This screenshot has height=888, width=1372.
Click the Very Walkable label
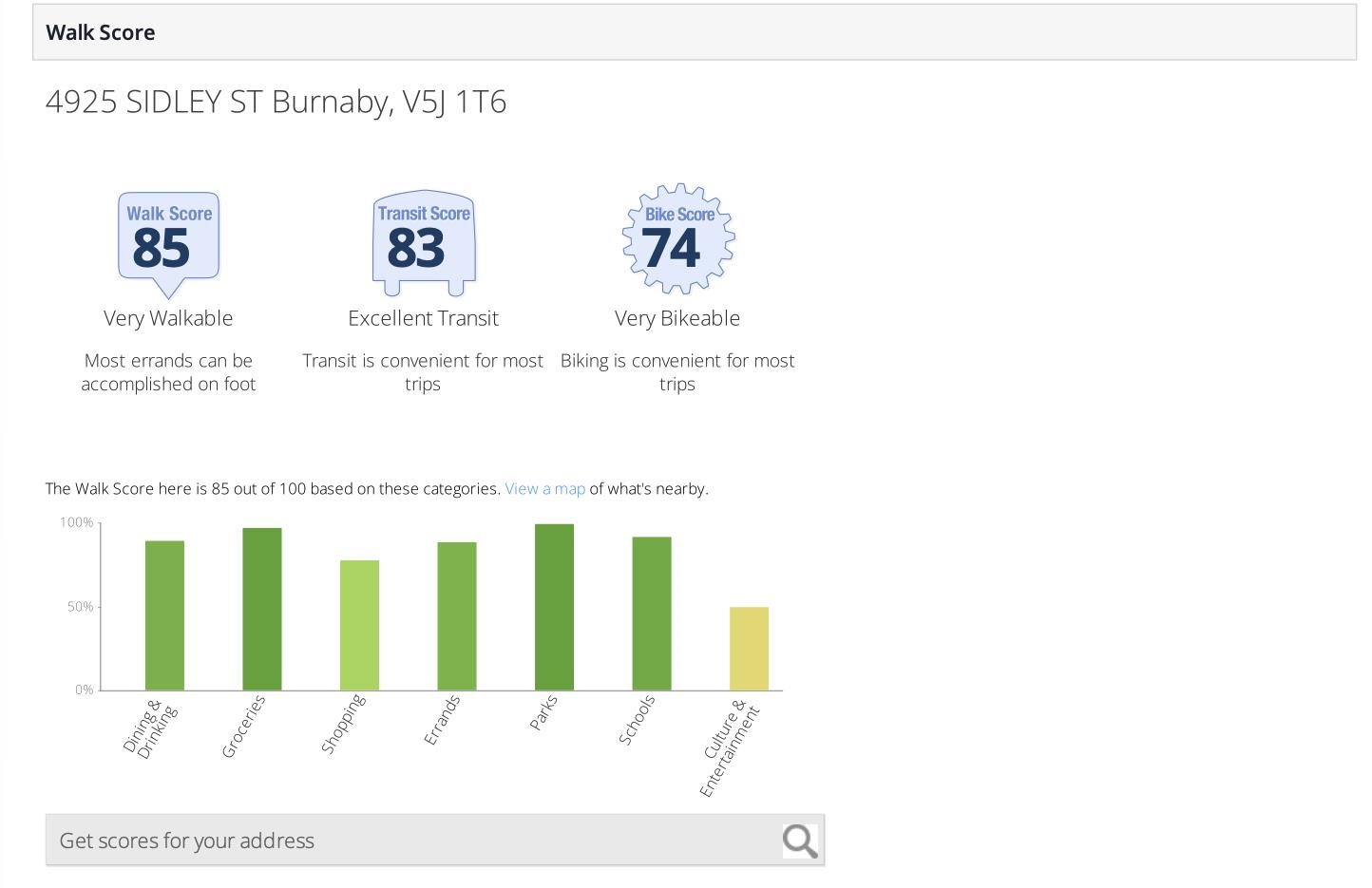(168, 318)
